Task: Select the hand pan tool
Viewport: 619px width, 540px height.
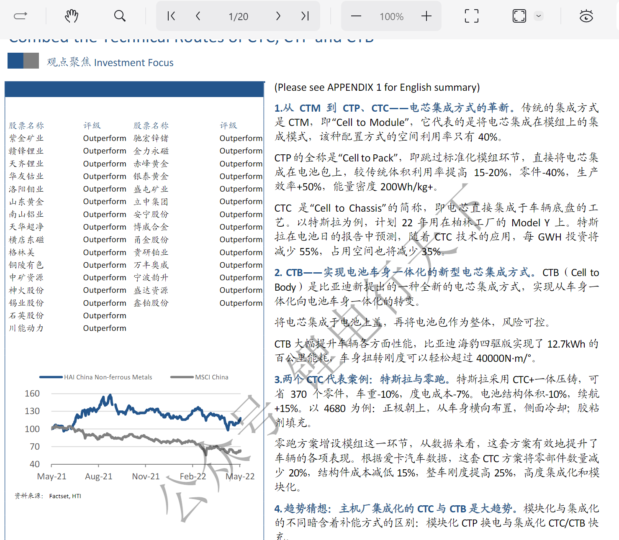Action: click(x=71, y=16)
